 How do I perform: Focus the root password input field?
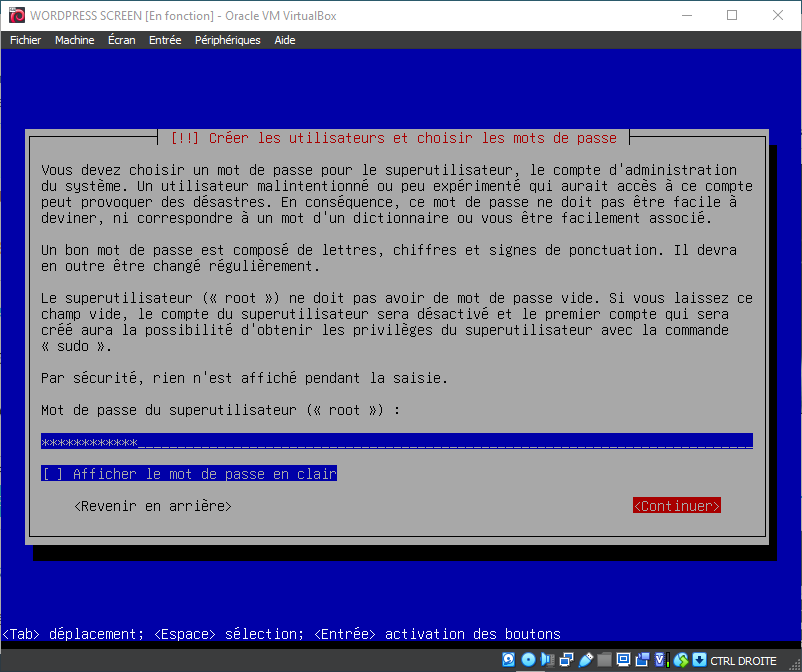[x=396, y=442]
